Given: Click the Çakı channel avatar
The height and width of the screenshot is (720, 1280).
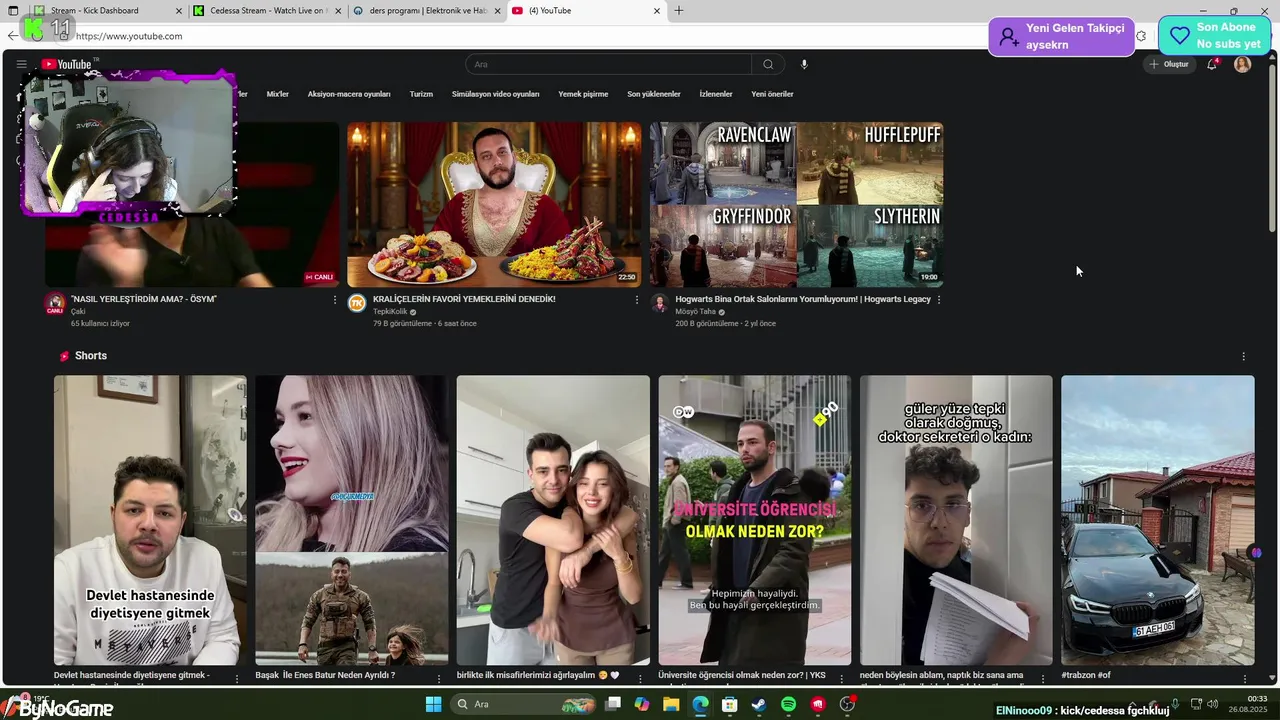Looking at the screenshot, I should point(55,303).
